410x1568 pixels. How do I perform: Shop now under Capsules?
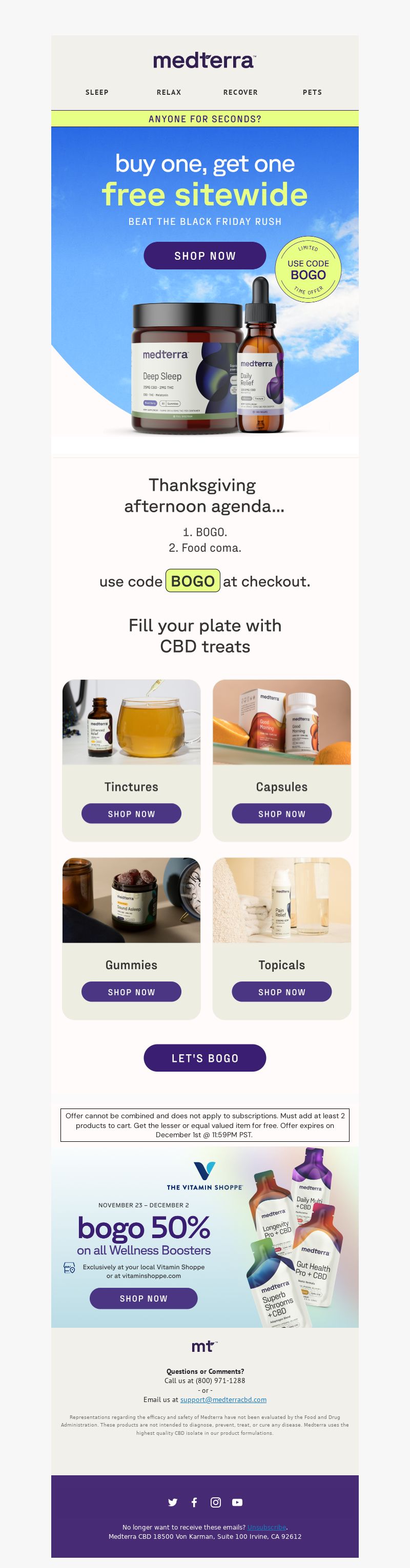(281, 814)
